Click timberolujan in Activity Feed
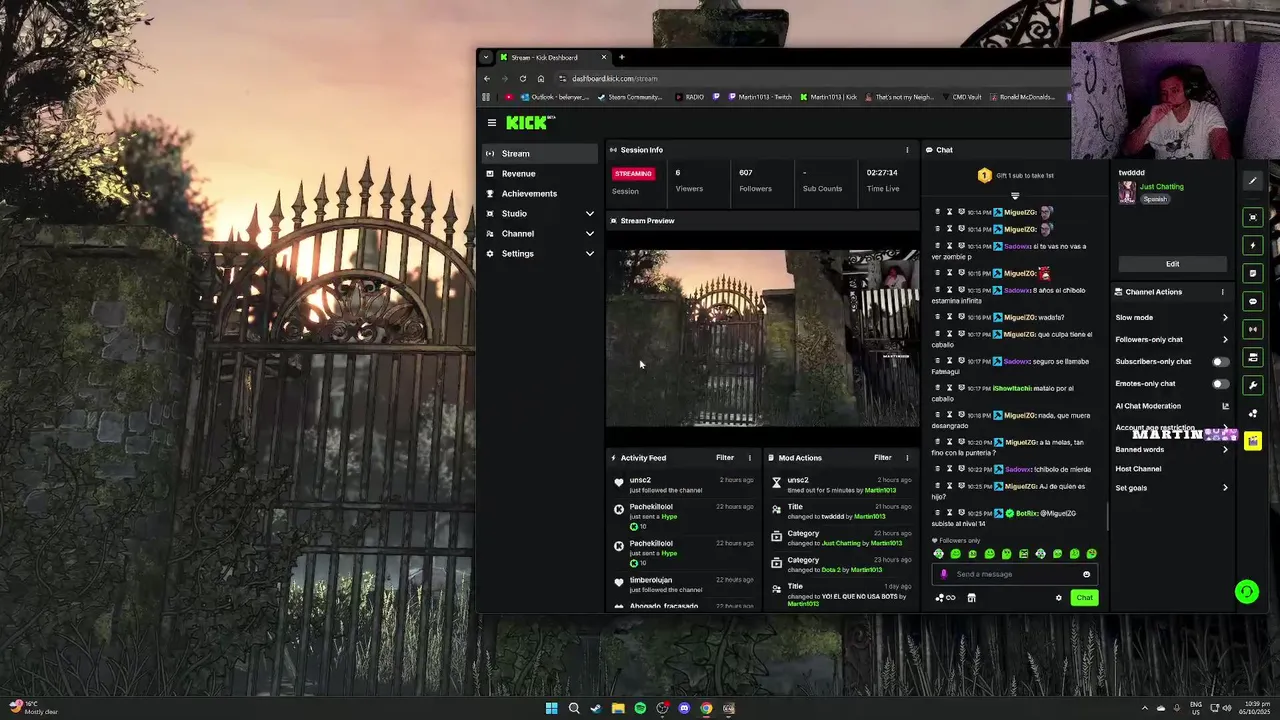1280x720 pixels. coord(651,580)
